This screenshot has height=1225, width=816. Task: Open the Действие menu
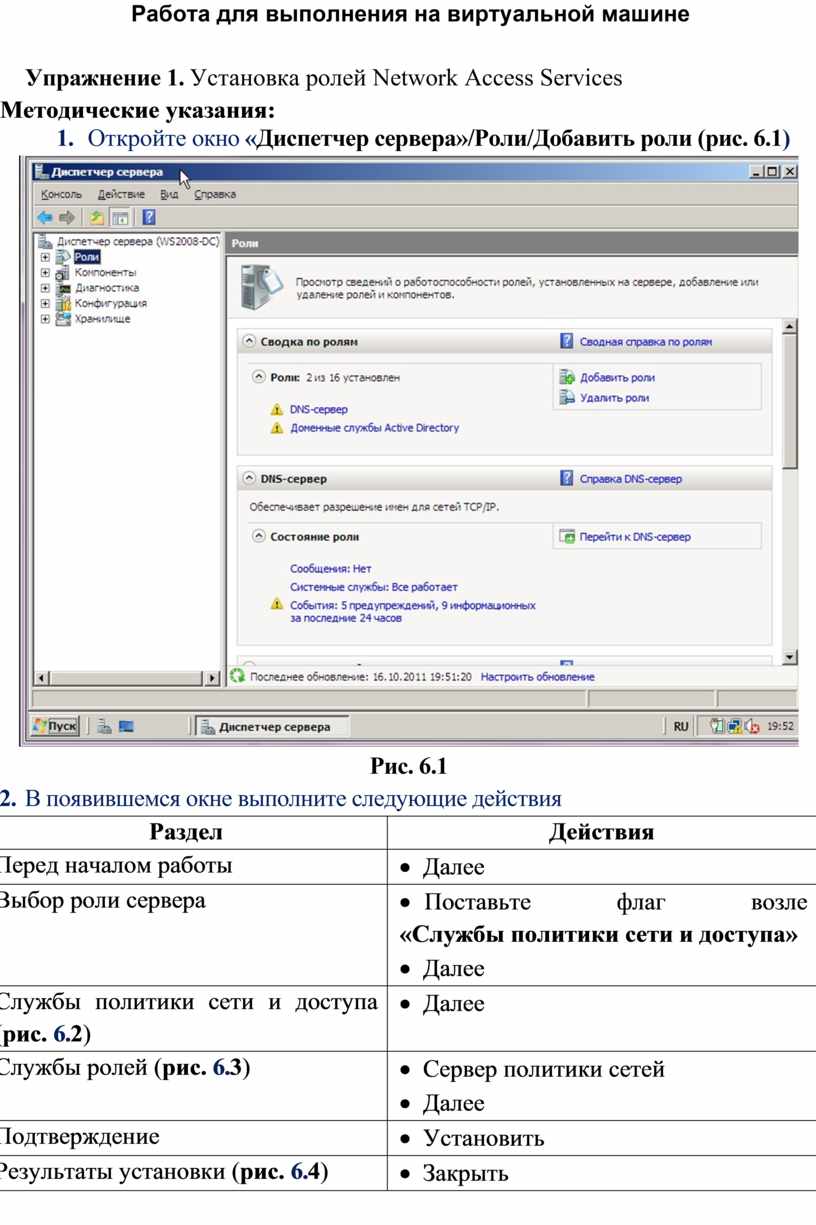pyautogui.click(x=121, y=194)
